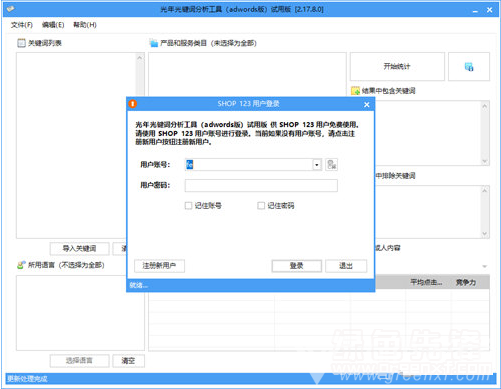Viewport: 501px width, 389px height.
Task: Click the user account icon button beside dropdown
Action: pos(331,165)
